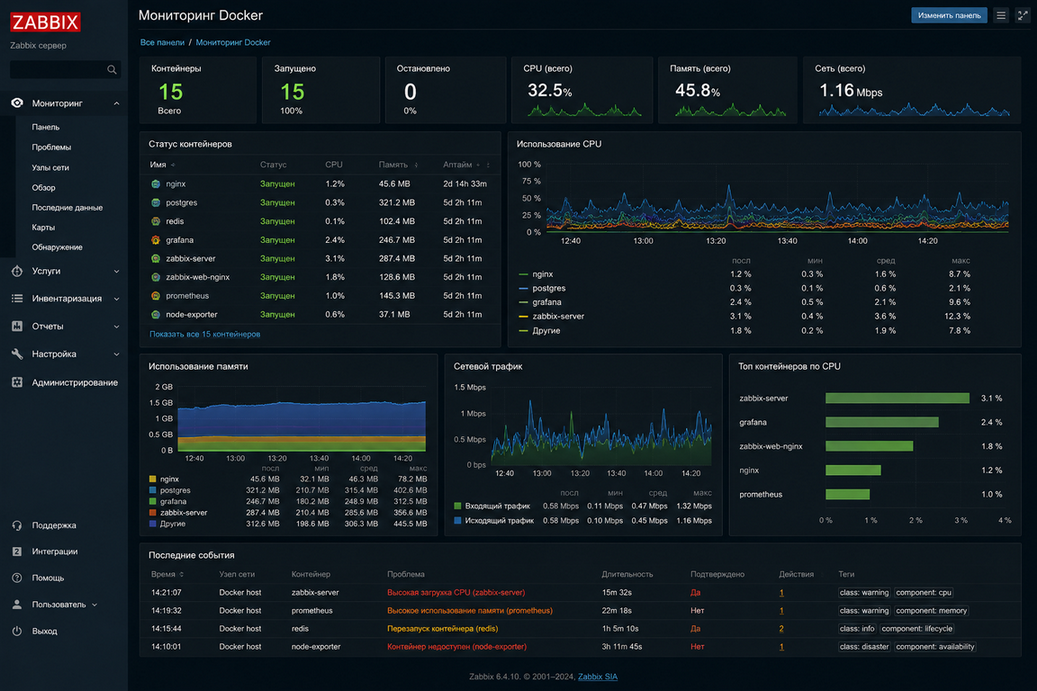
Task: Click Мониторинг Docker breadcrumb link
Action: click(233, 42)
